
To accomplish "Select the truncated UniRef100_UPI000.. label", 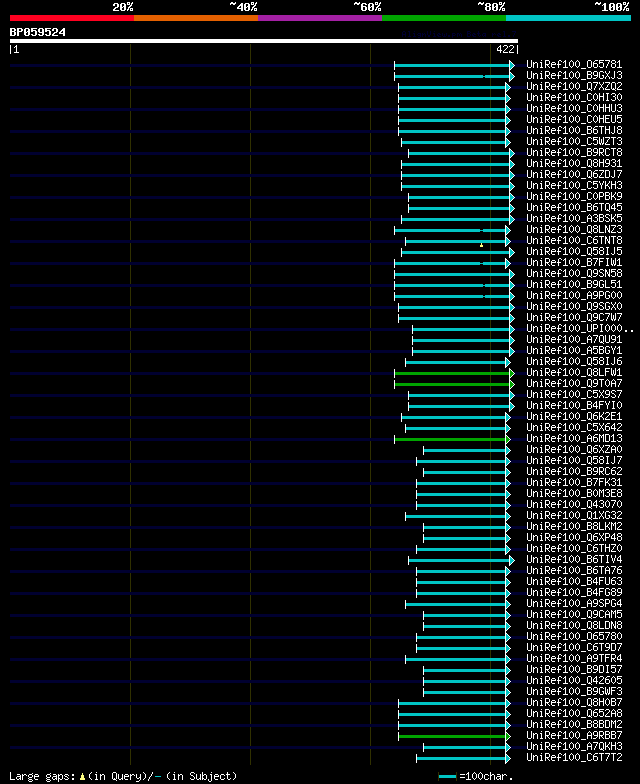I will click(x=580, y=328).
